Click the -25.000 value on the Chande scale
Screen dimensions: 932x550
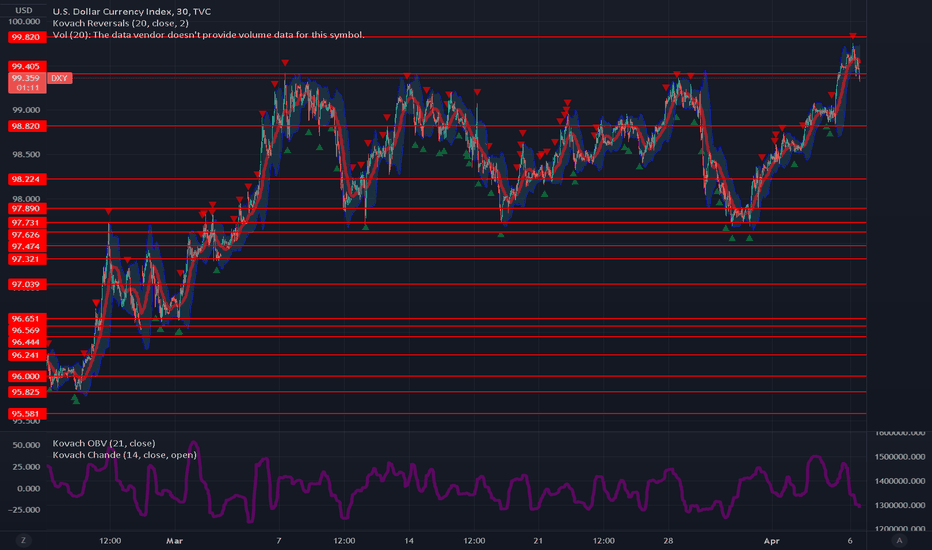(24, 510)
